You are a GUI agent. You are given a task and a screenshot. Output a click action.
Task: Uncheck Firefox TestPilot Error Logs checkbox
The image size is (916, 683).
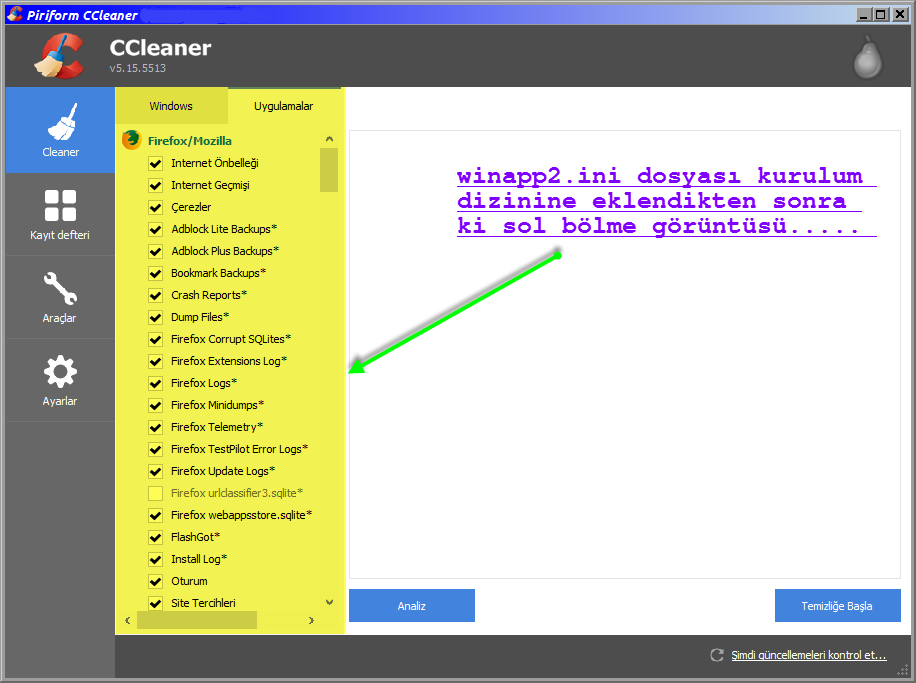tap(155, 450)
